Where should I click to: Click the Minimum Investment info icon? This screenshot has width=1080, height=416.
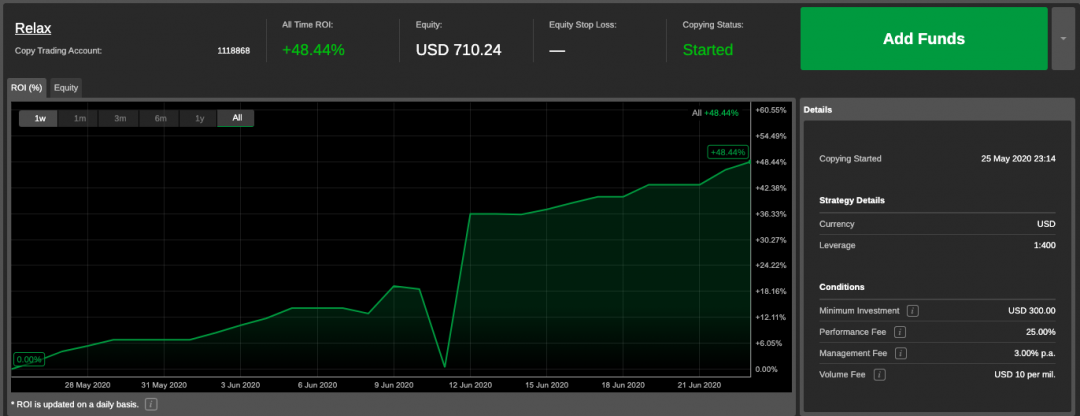point(912,311)
